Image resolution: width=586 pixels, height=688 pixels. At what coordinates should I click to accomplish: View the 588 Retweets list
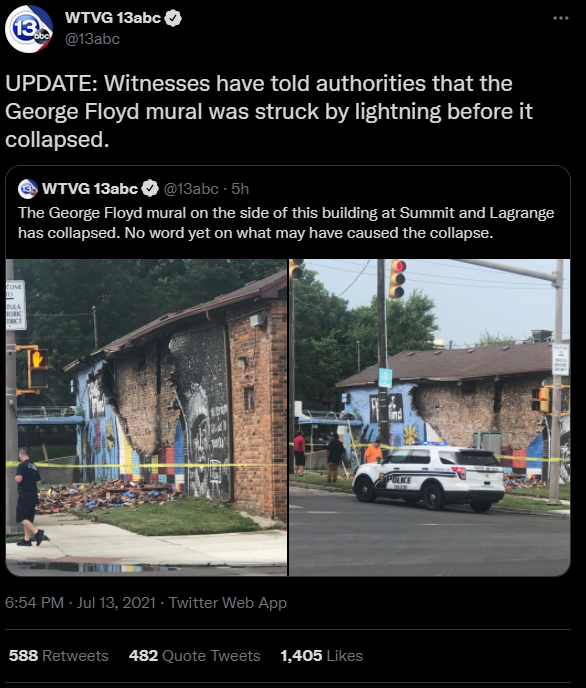(x=58, y=656)
